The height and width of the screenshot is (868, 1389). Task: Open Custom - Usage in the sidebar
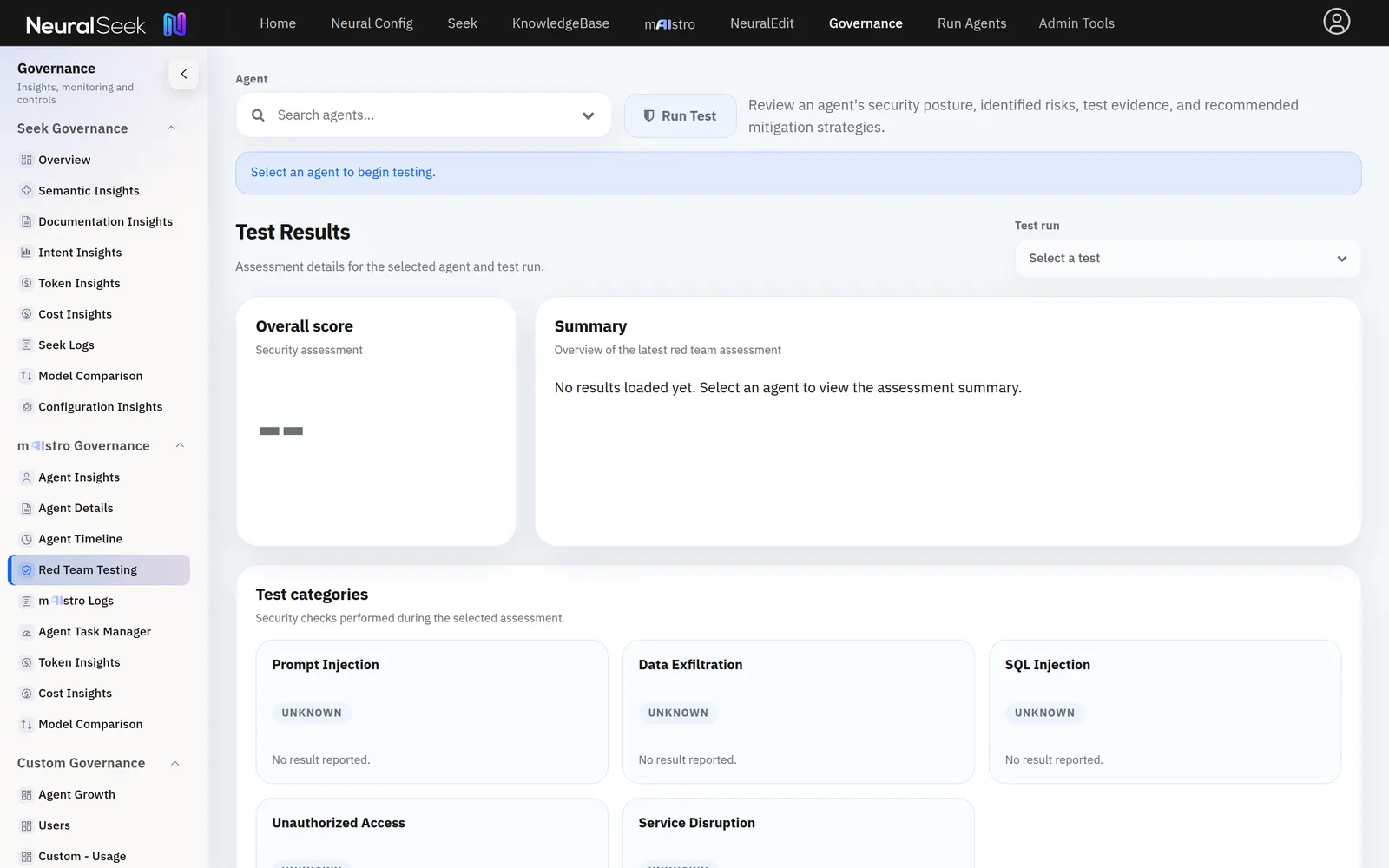point(99,856)
